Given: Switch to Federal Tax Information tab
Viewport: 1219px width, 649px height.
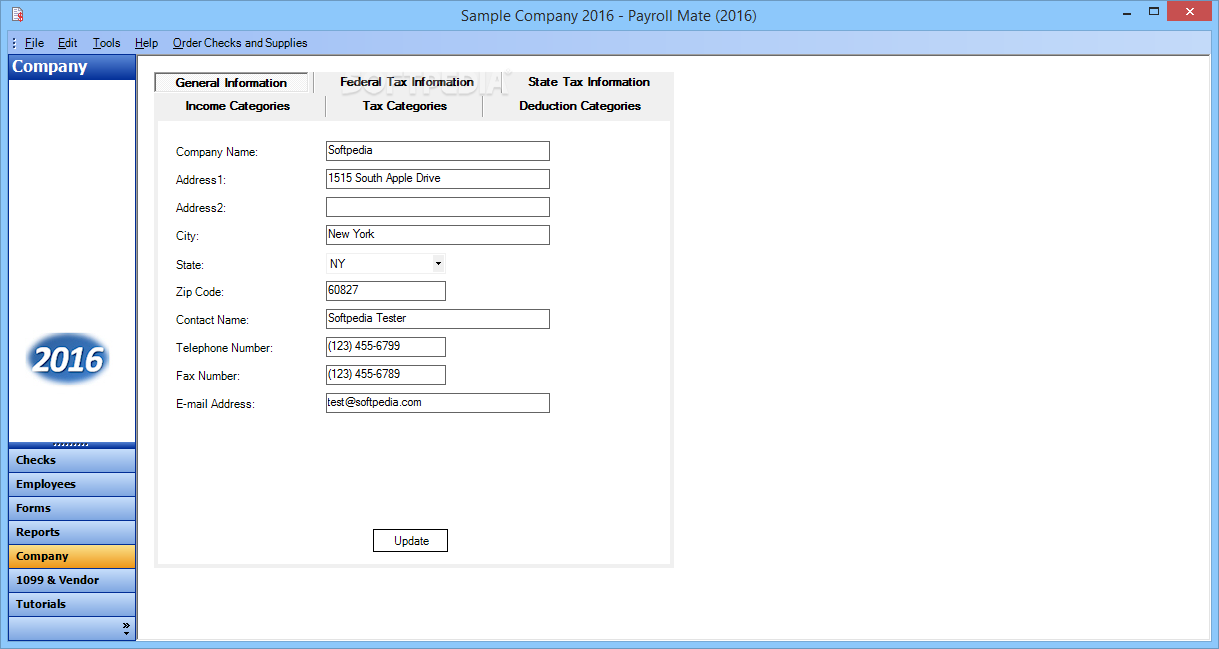Looking at the screenshot, I should (x=407, y=82).
